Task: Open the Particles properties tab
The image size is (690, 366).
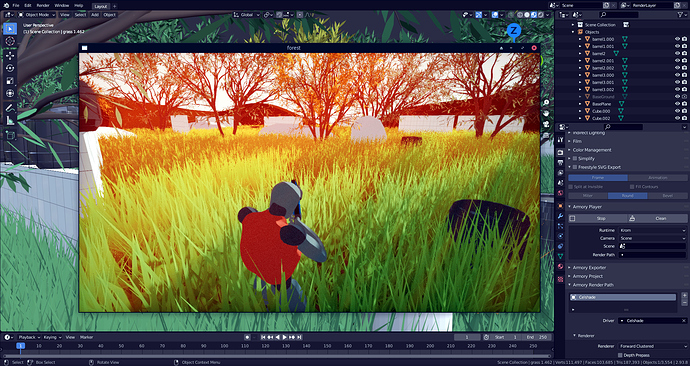Action: 560,226
